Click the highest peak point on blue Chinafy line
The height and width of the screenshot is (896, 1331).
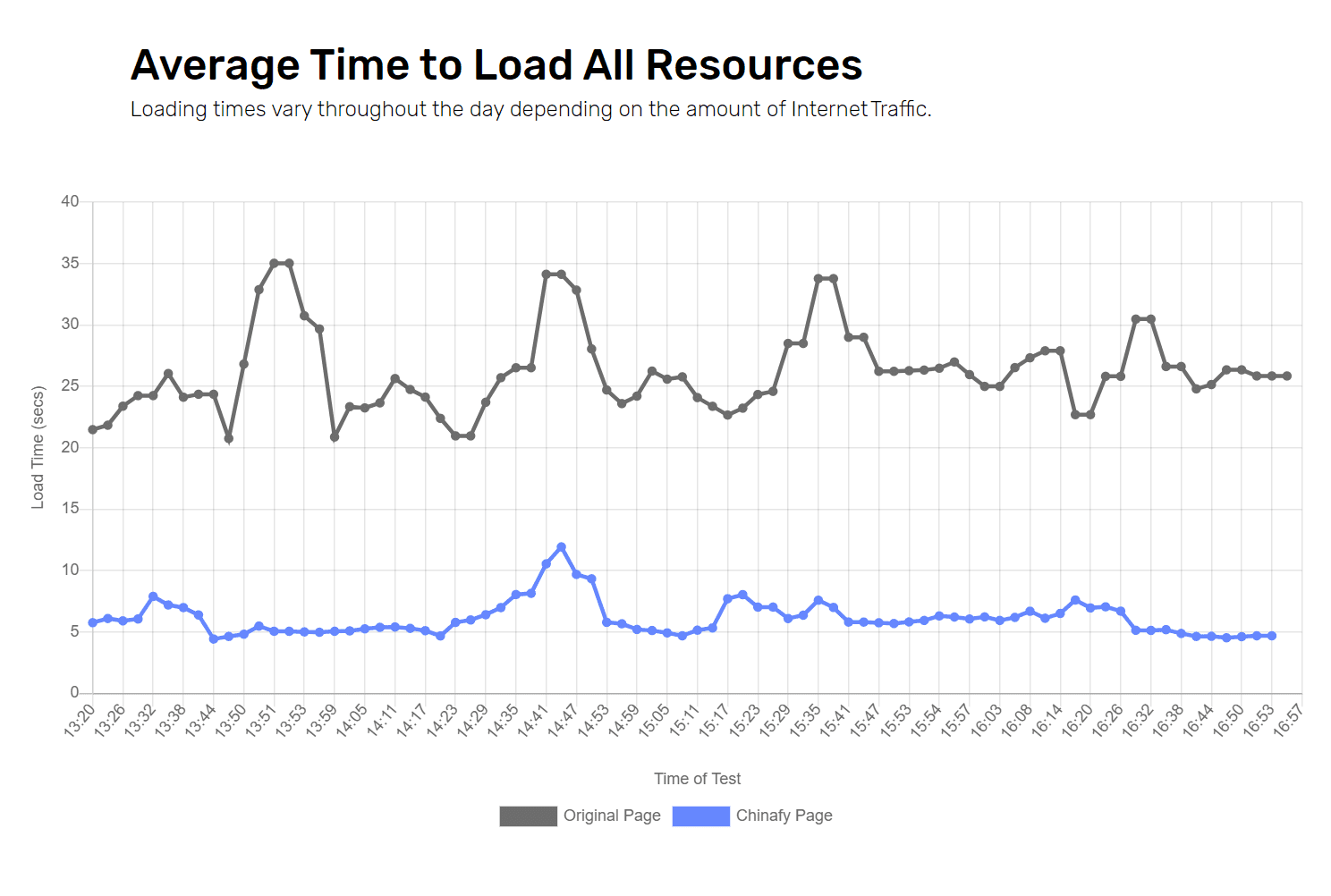coord(561,547)
